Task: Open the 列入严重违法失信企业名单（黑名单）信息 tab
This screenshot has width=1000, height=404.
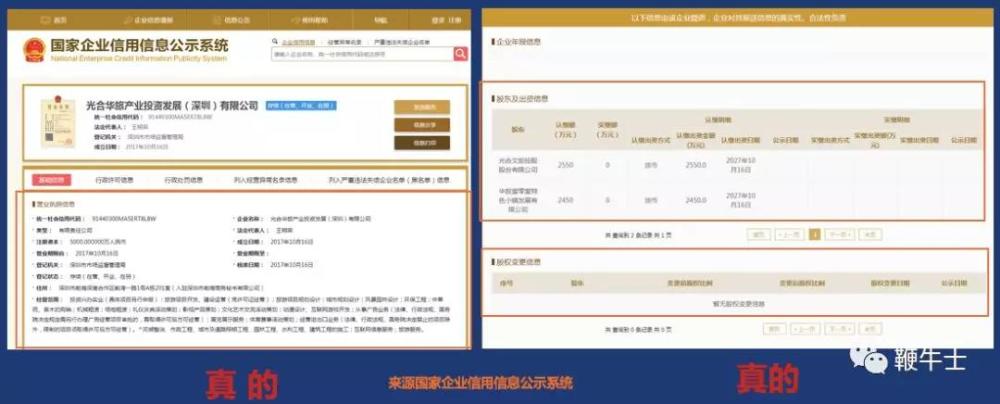Action: tap(389, 180)
